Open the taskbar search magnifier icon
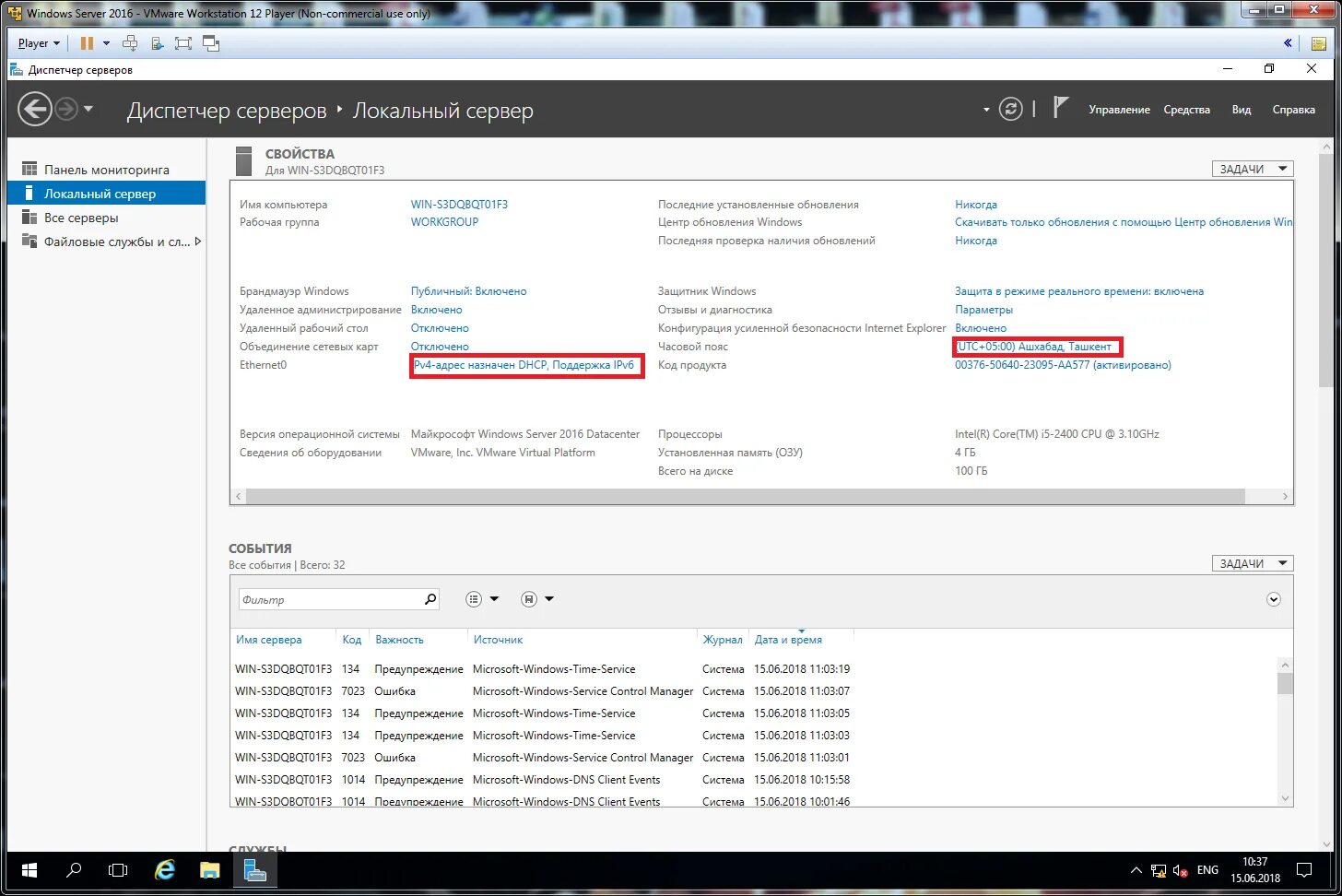1342x896 pixels. (x=74, y=870)
